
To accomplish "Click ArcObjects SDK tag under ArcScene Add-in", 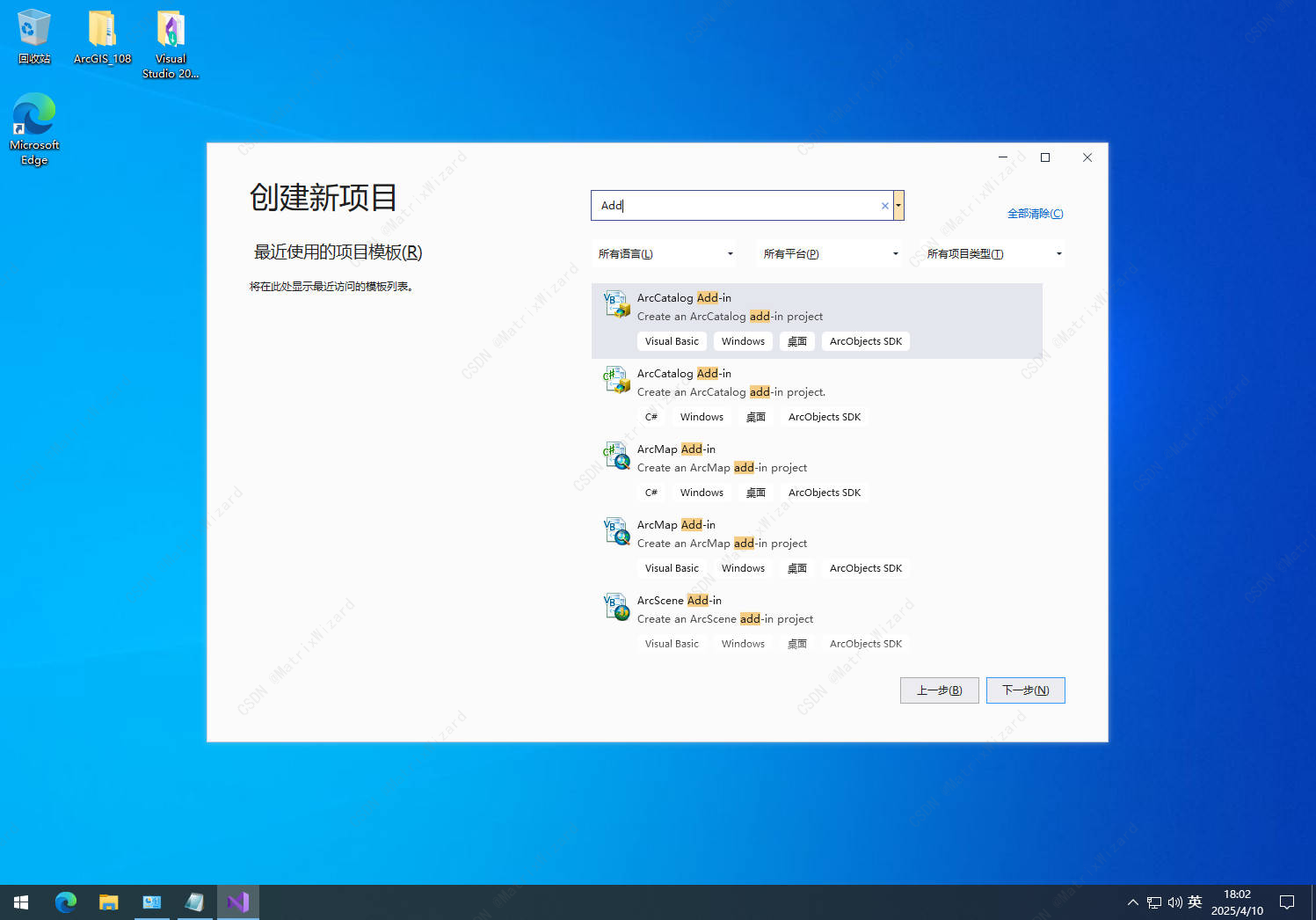I will point(866,644).
